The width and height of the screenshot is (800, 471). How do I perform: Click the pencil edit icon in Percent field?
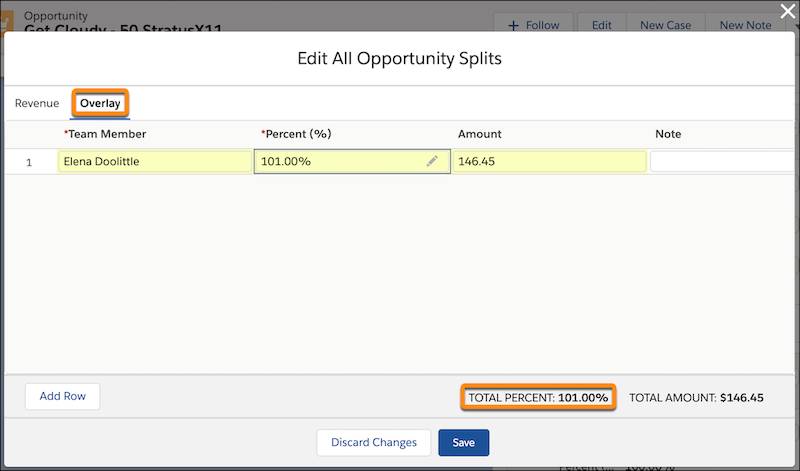(x=432, y=161)
